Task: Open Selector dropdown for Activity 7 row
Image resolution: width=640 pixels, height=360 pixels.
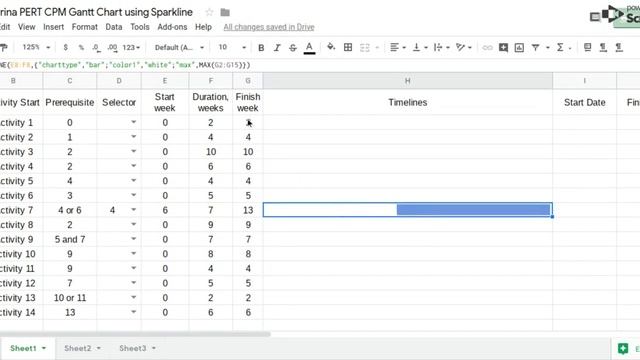Action: click(133, 210)
